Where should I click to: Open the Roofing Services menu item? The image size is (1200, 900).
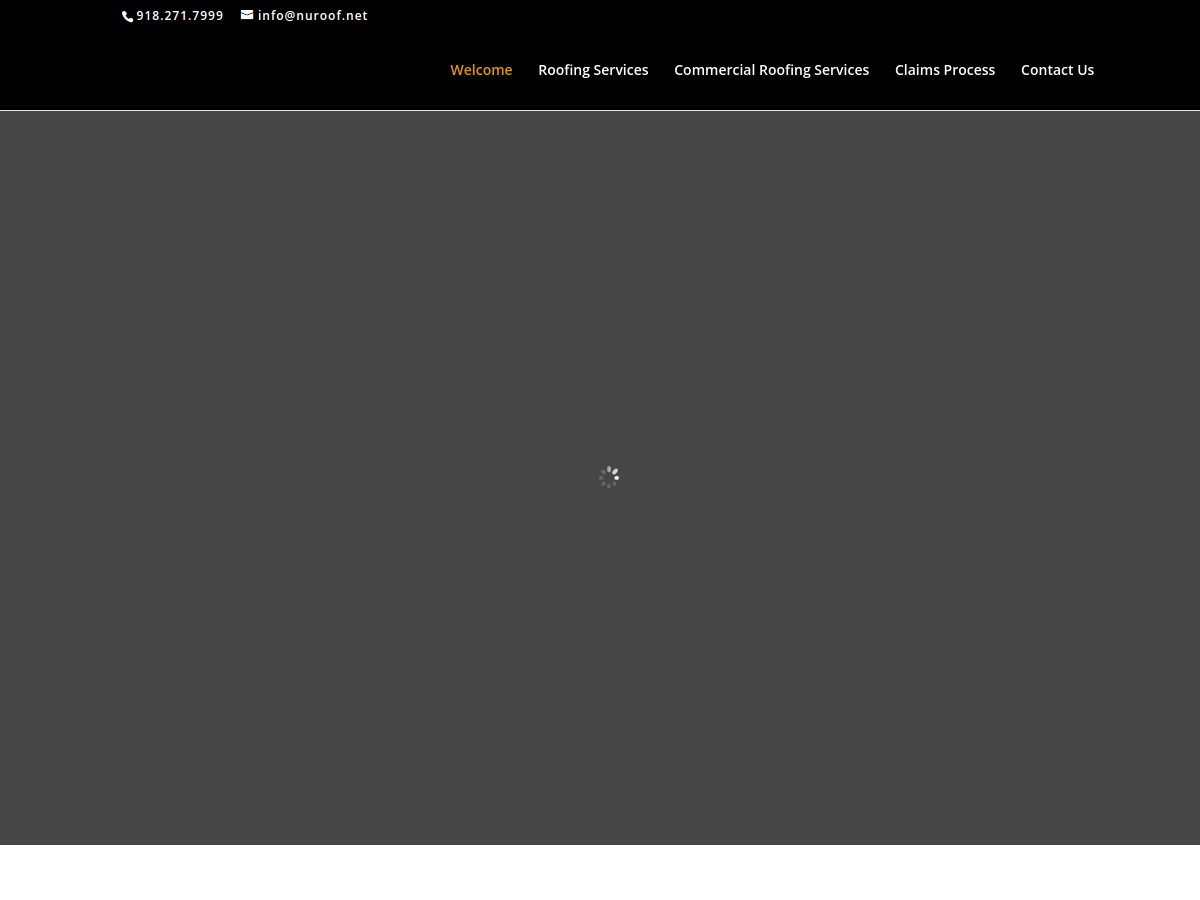[593, 70]
